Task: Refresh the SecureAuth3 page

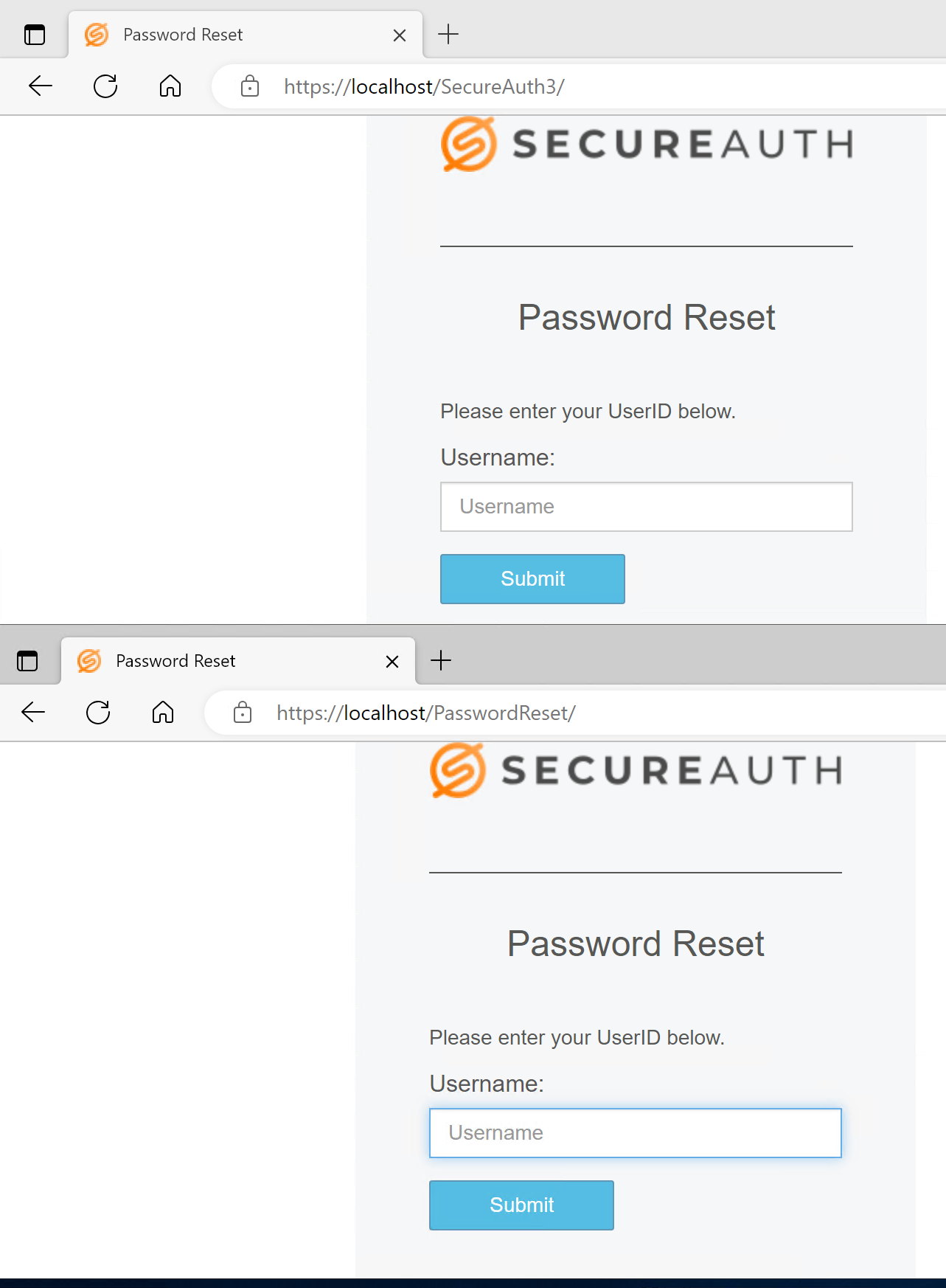Action: pos(105,86)
